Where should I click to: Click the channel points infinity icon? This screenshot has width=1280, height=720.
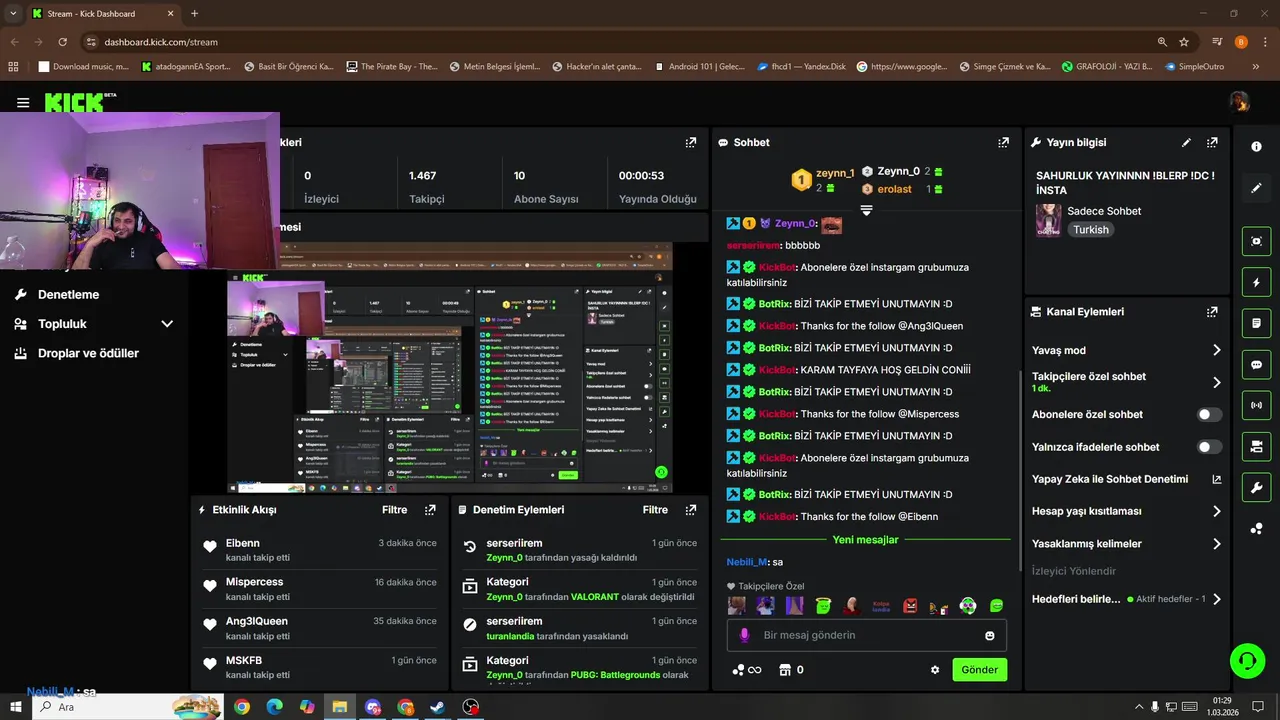point(746,670)
